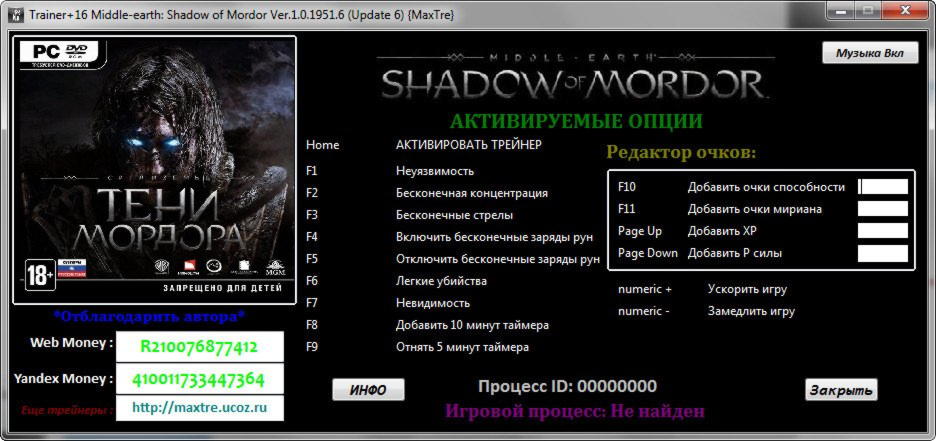The image size is (936, 441).
Task: Click the Бесконечная концентрация option
Action: (x=472, y=193)
